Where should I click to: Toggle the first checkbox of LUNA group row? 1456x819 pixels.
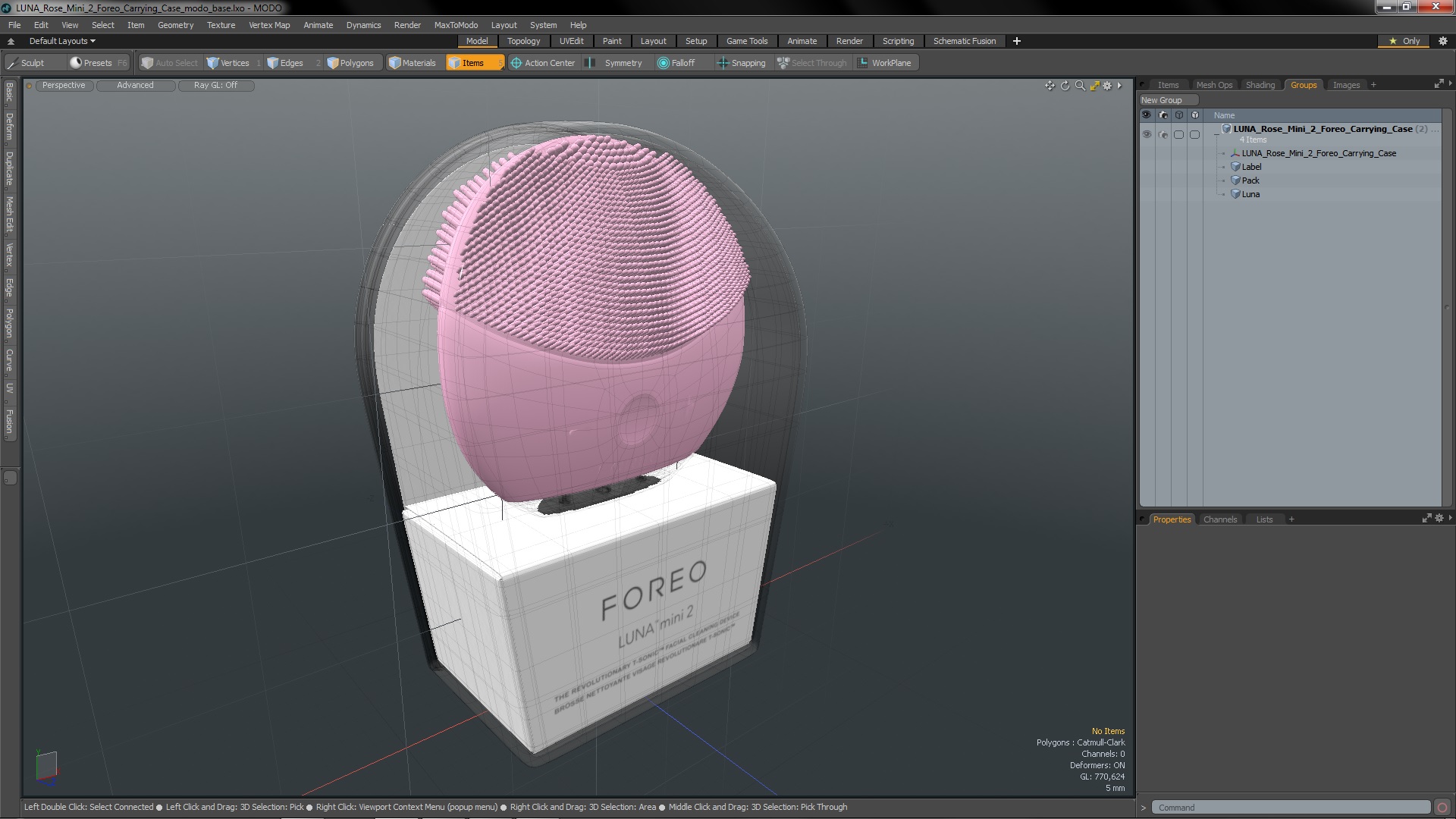click(1178, 134)
